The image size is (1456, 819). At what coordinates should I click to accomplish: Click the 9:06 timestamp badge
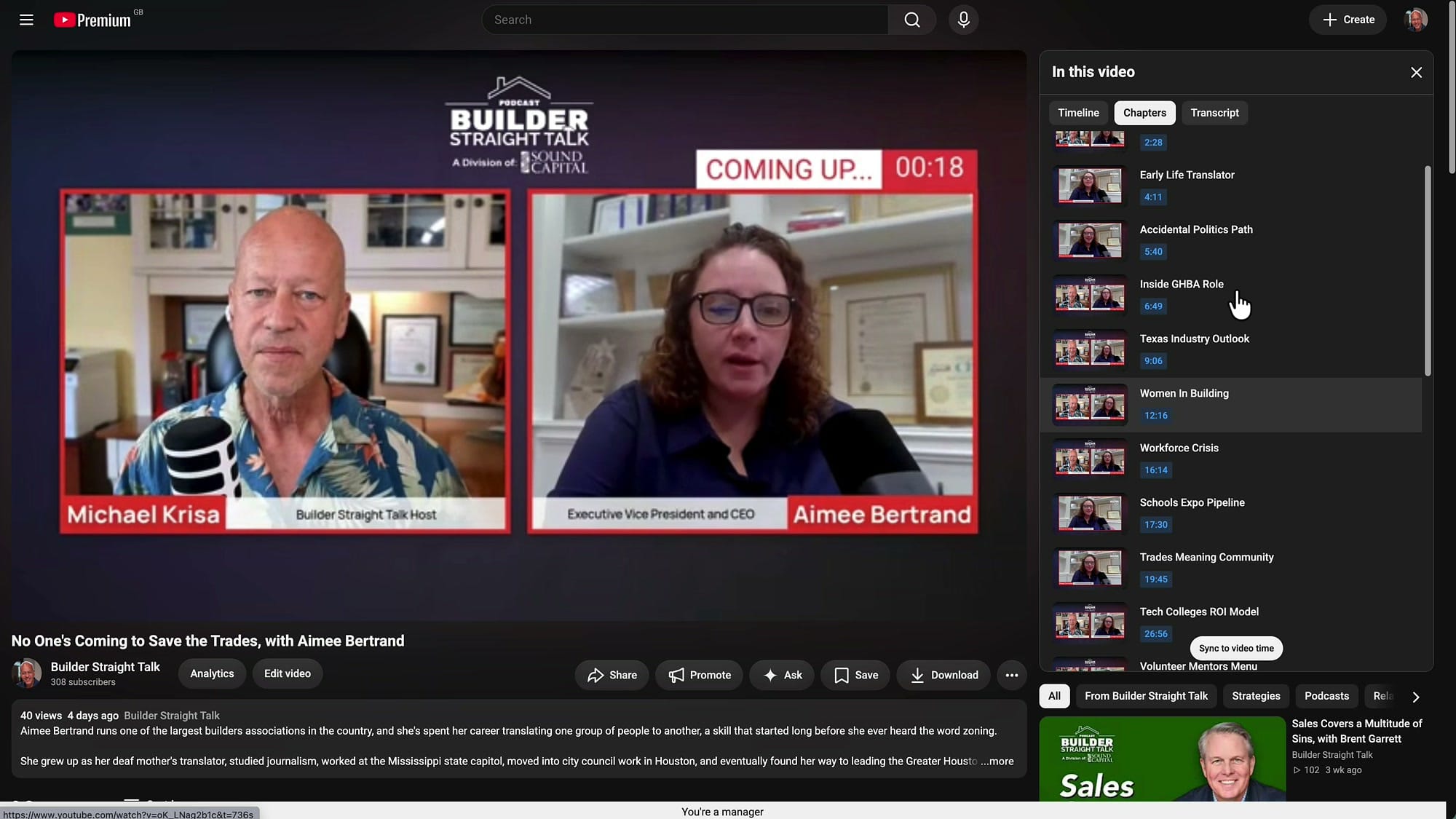tap(1153, 361)
